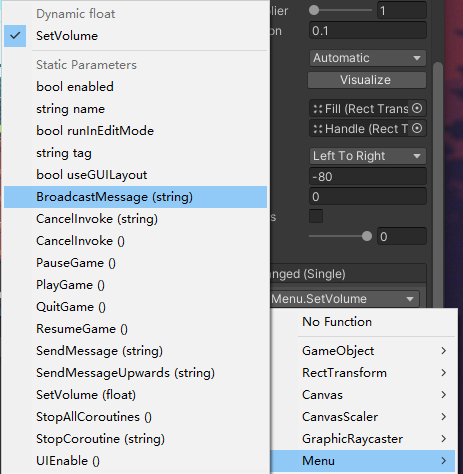Click the Inspector vertical scrollbar

[x=438, y=185]
